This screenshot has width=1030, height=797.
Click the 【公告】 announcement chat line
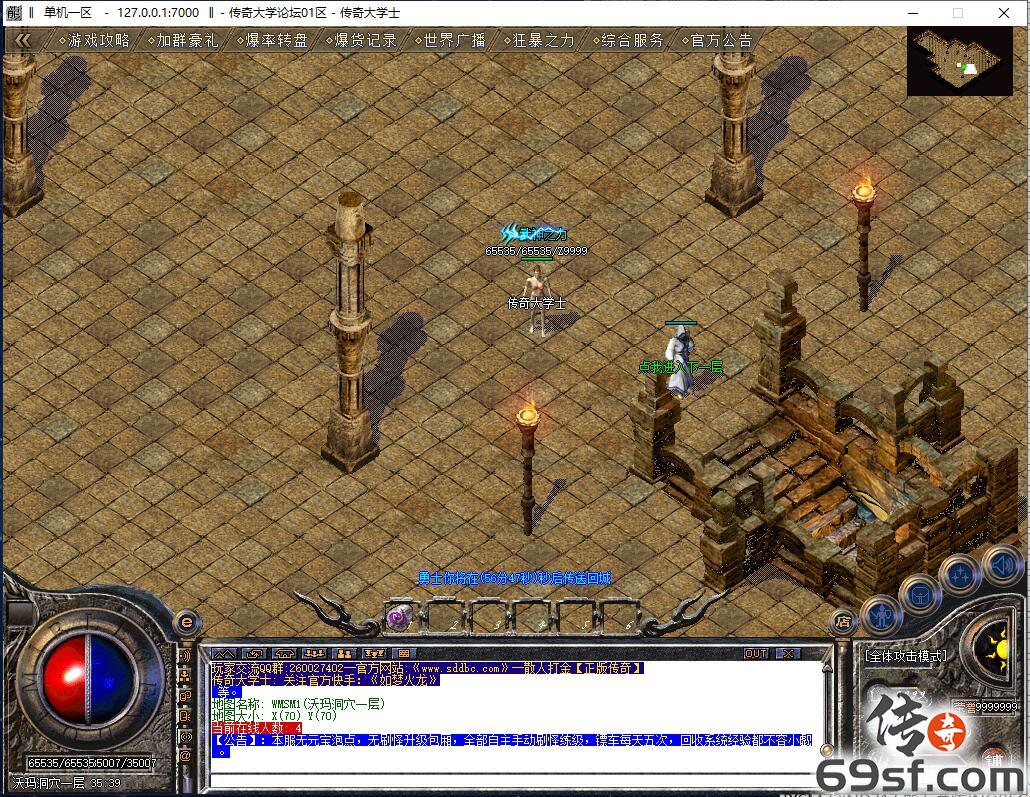click(x=512, y=746)
